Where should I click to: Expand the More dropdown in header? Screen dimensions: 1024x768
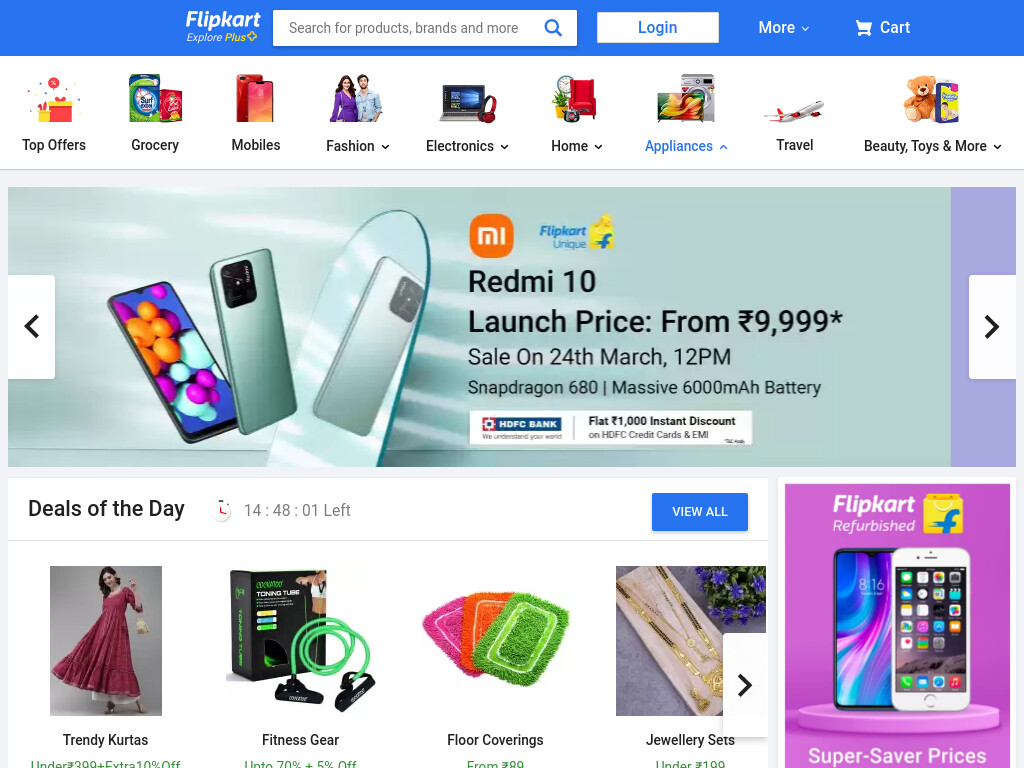784,27
